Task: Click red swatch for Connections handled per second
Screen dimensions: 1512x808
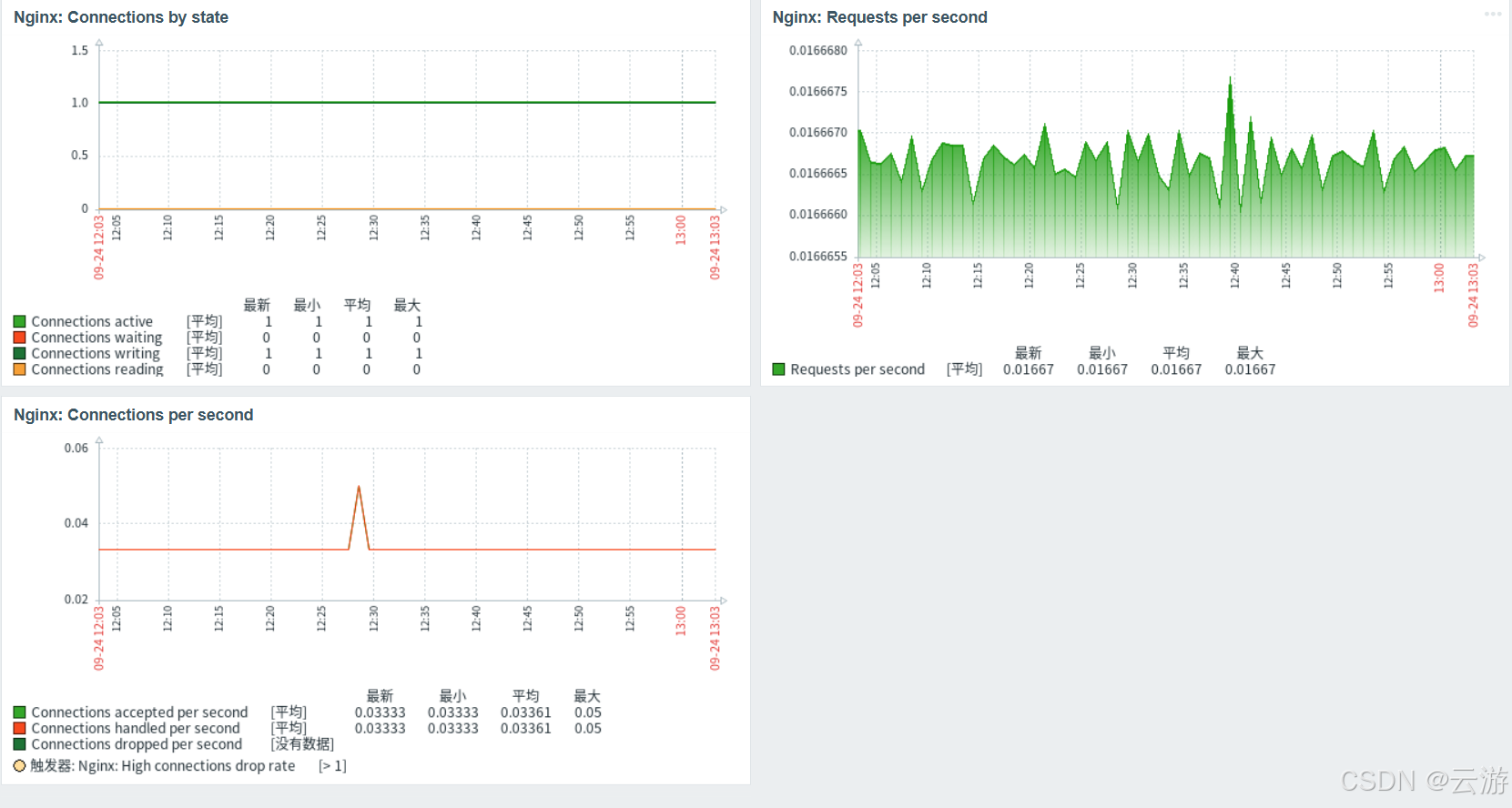Action: click(x=19, y=728)
